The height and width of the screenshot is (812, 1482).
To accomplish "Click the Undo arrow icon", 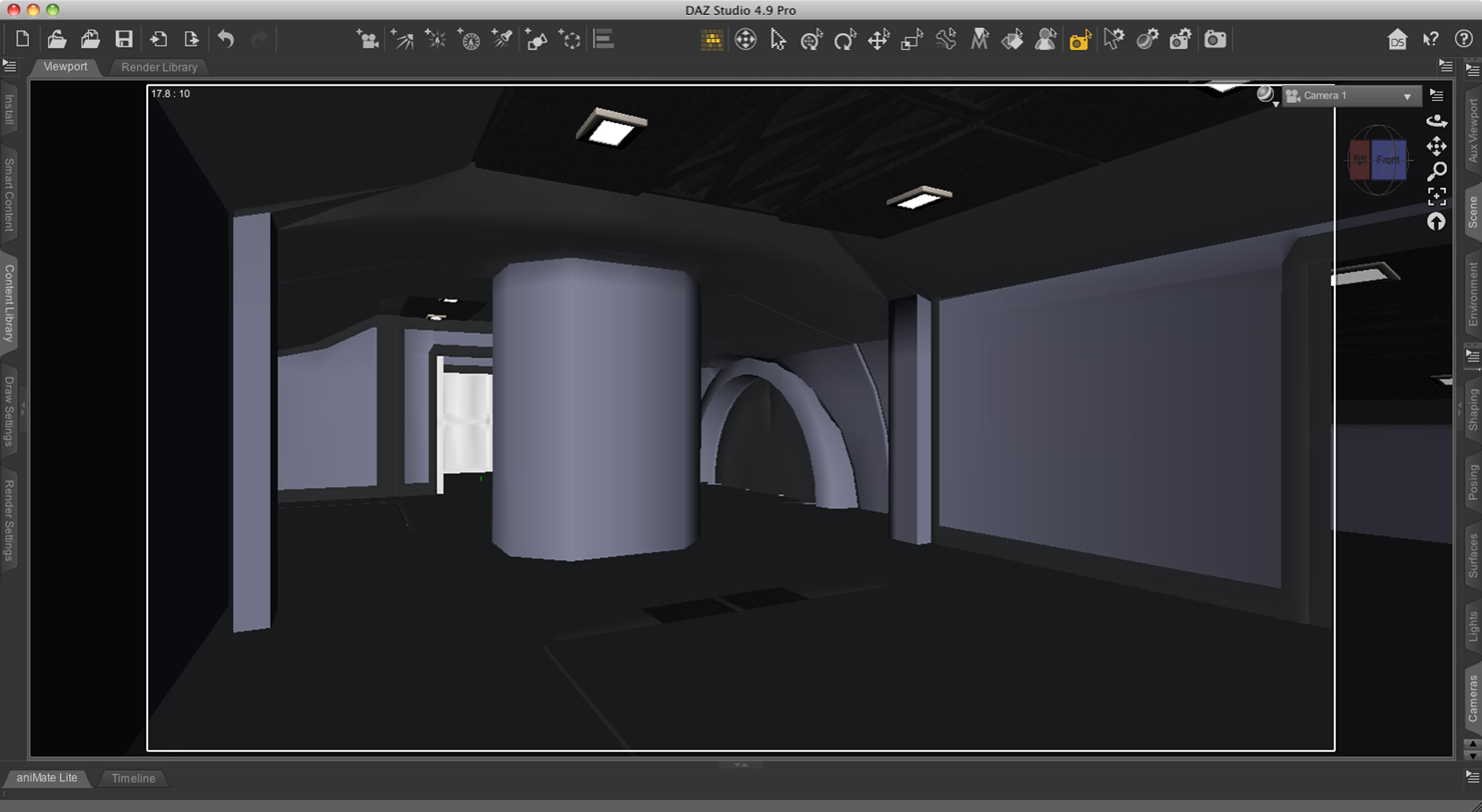I will [225, 40].
